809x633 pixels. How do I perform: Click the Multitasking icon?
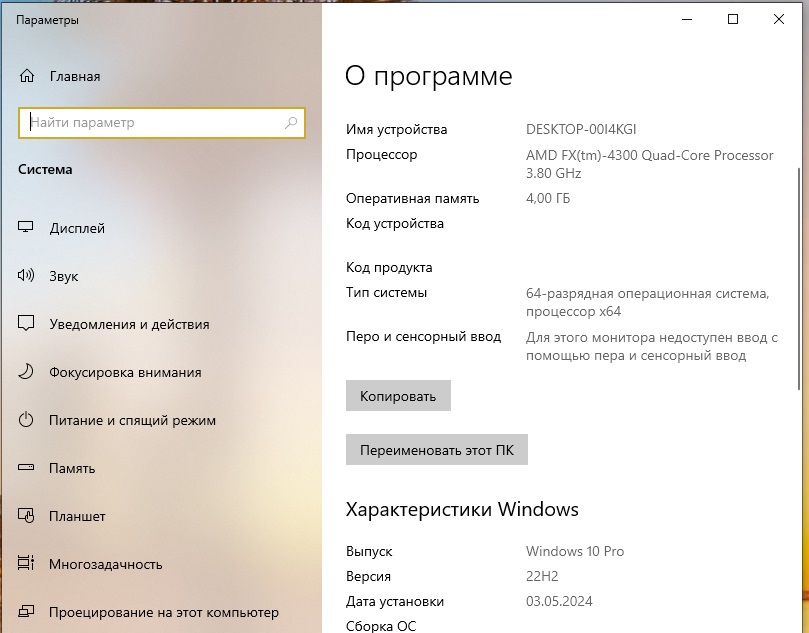click(26, 563)
